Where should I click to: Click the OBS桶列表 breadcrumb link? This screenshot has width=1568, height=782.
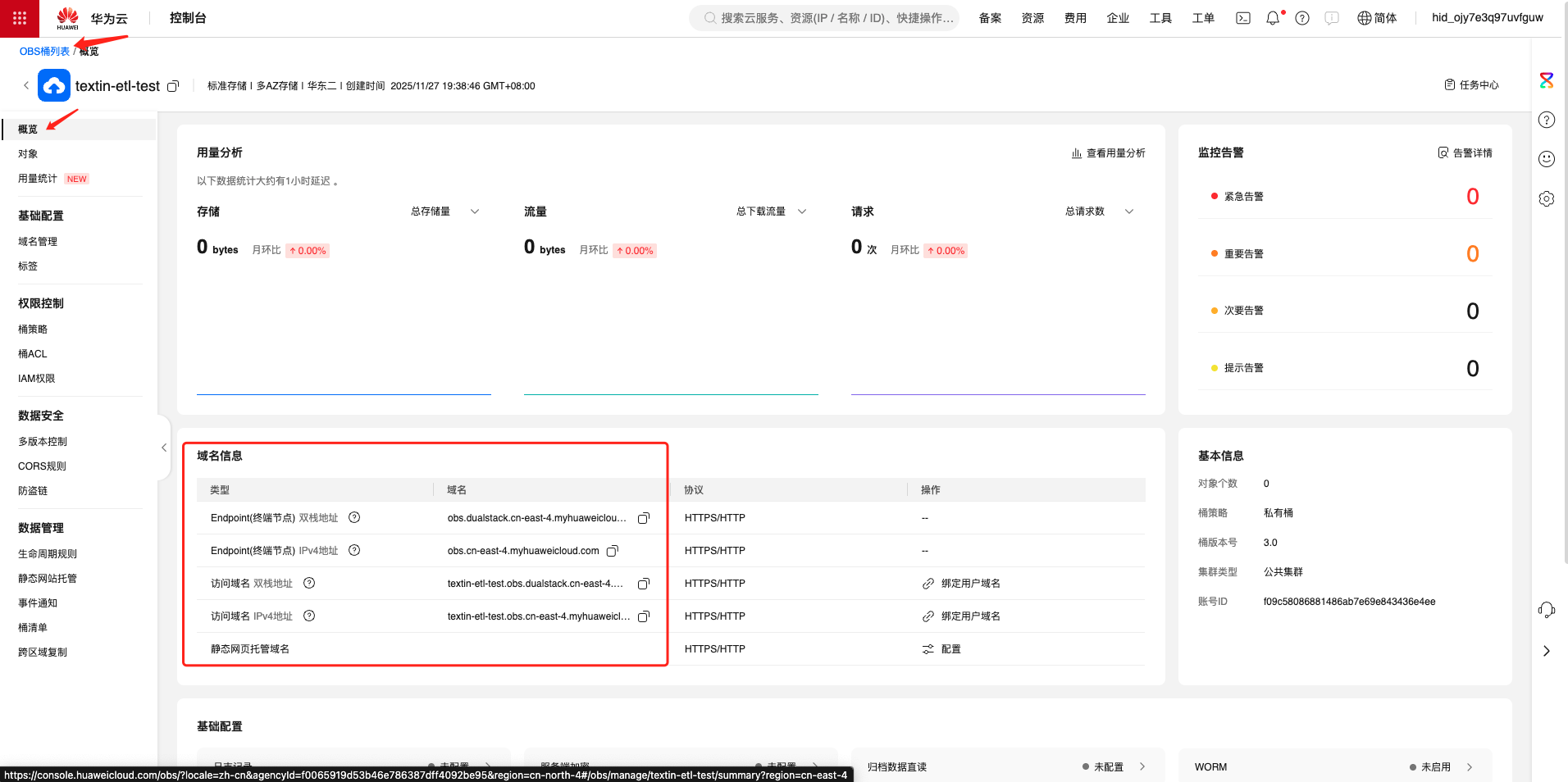[x=44, y=52]
